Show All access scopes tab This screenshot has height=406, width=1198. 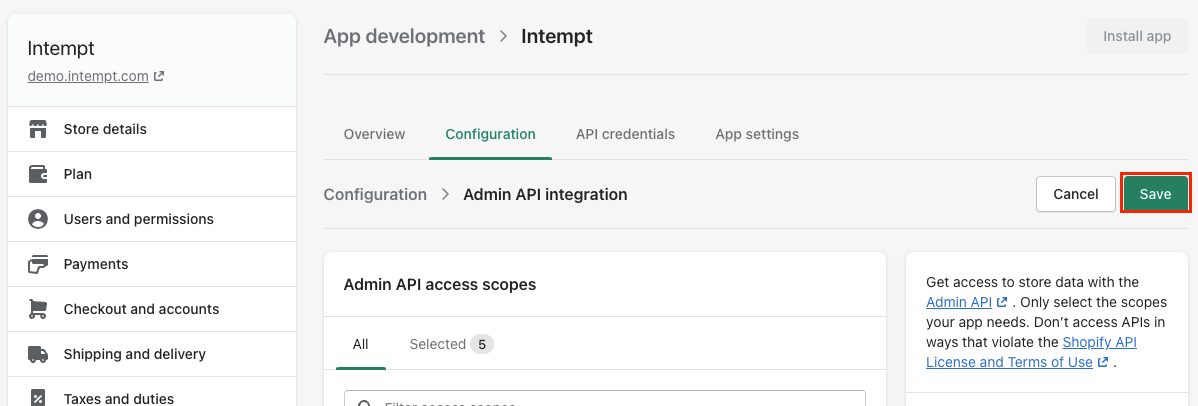tap(361, 345)
